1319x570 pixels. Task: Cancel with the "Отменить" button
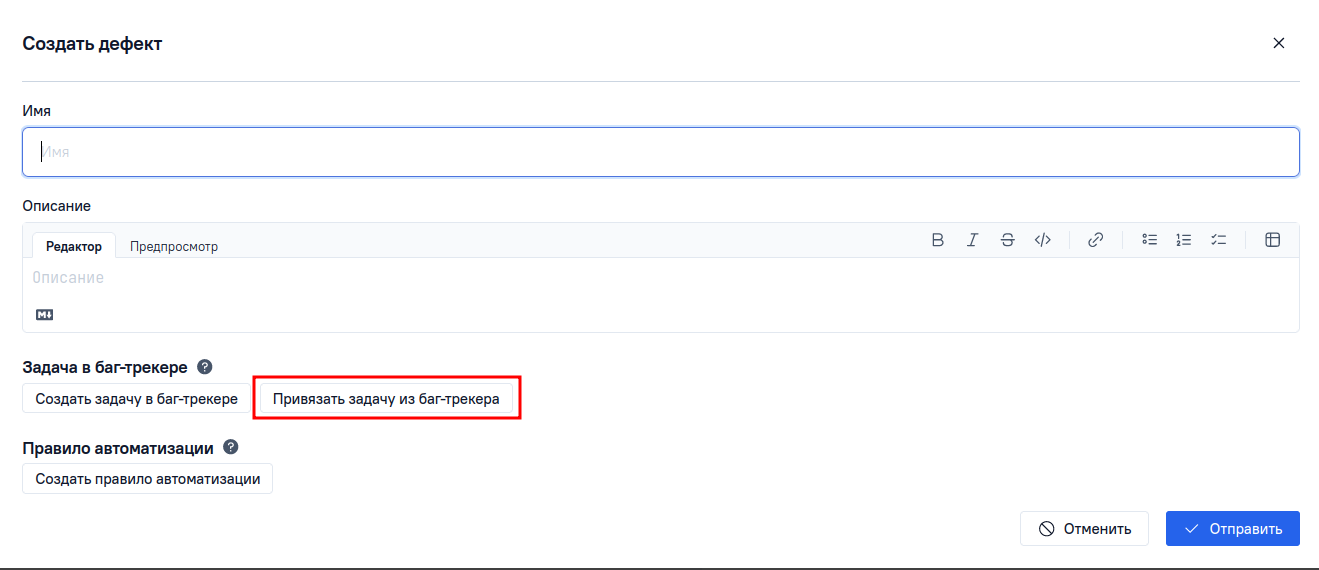(1085, 529)
